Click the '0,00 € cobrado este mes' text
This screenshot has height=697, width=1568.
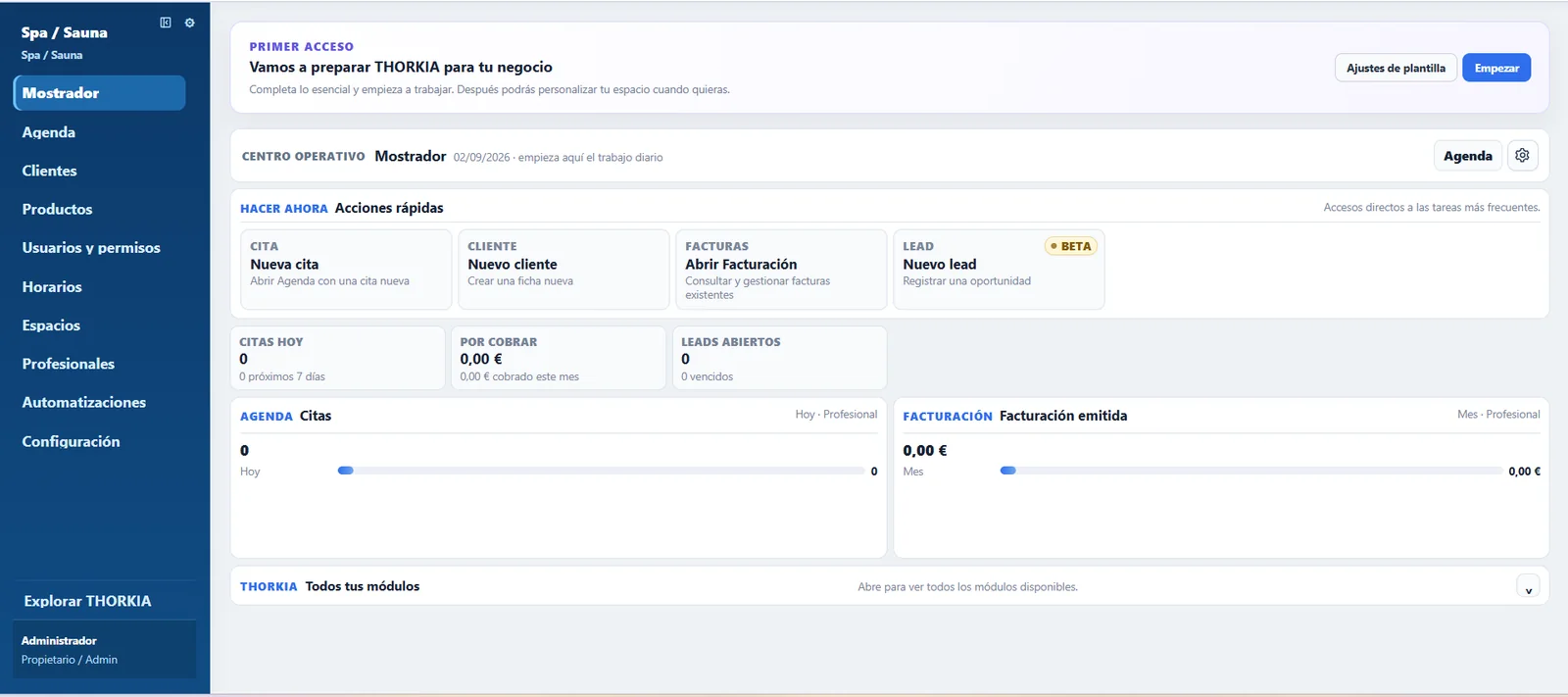519,376
